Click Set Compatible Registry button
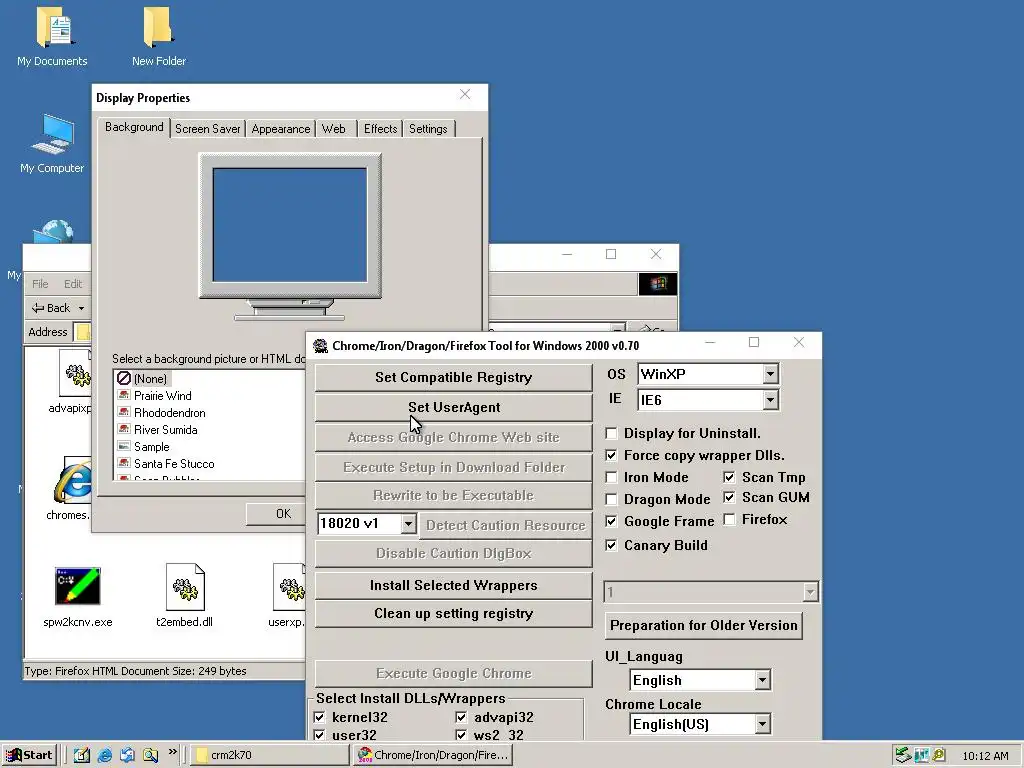Screen dimensions: 1024x768 (x=453, y=377)
